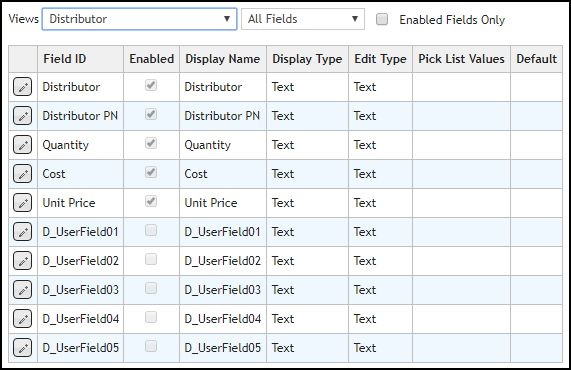Open the All Fields filter dropdown
Viewport: 571px width, 370px height.
pyautogui.click(x=303, y=19)
